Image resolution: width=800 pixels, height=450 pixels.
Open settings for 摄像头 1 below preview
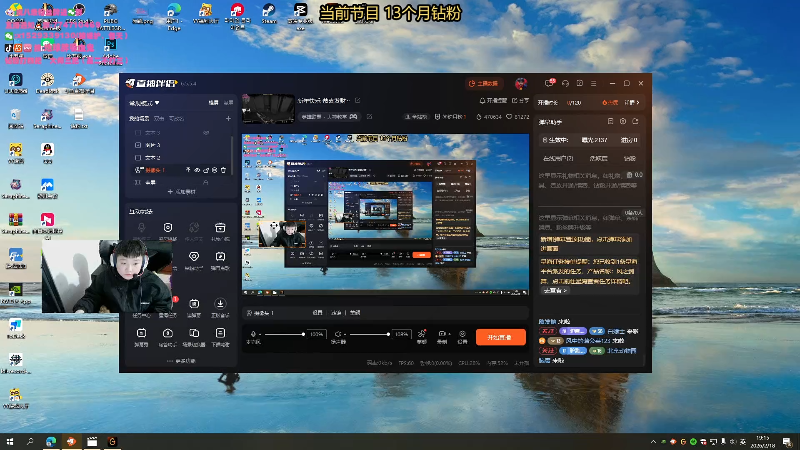(x=317, y=313)
